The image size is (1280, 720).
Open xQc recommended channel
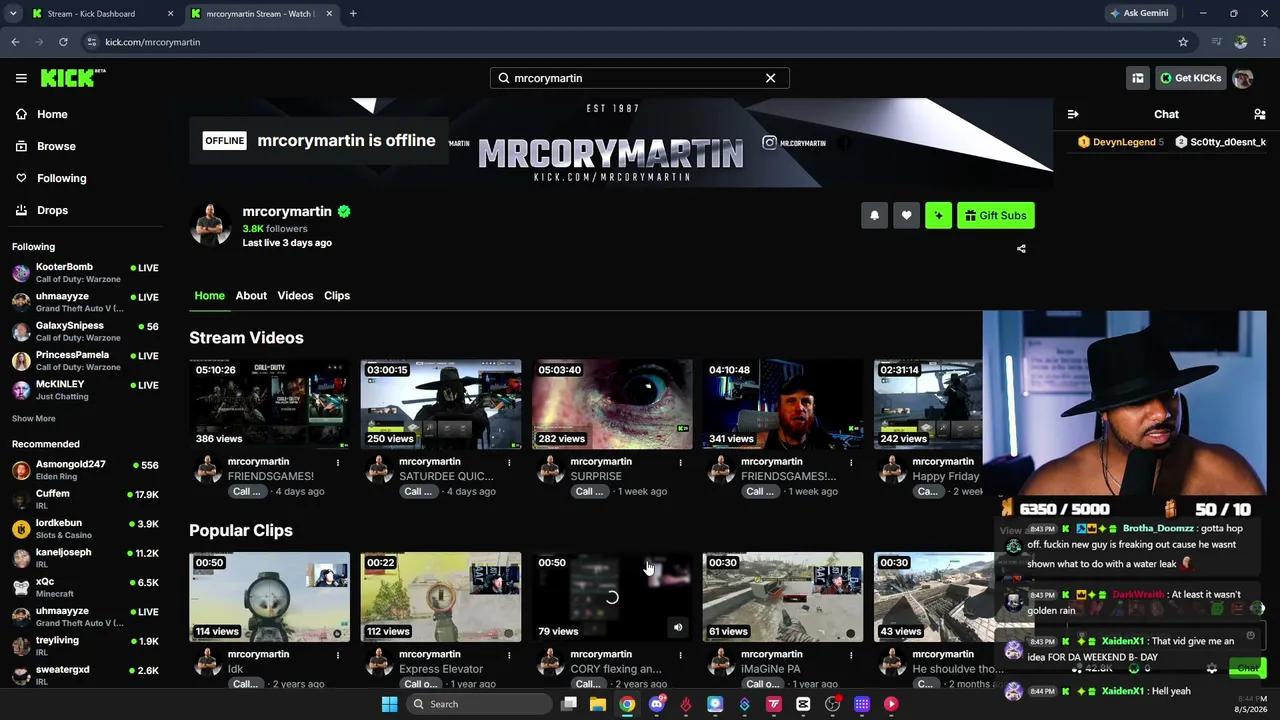(85, 587)
